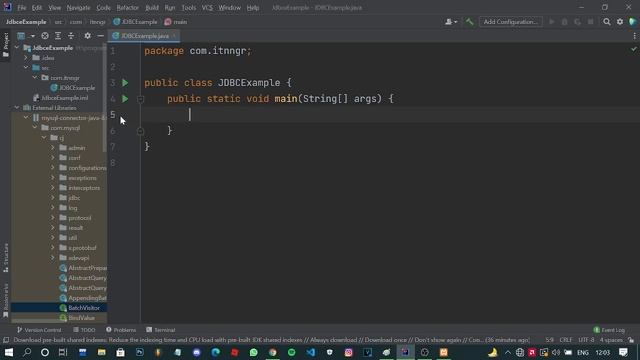Collapse the mysql-connector-java library
The height and width of the screenshot is (360, 640).
pos(26,118)
